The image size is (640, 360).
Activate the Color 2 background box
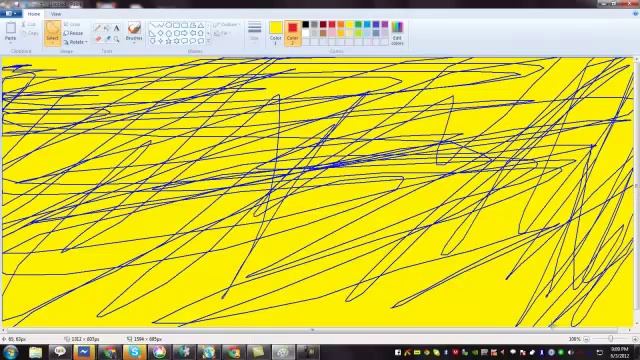(292, 33)
